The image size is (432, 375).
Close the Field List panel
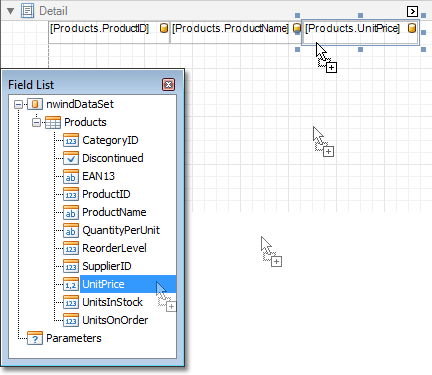[169, 85]
